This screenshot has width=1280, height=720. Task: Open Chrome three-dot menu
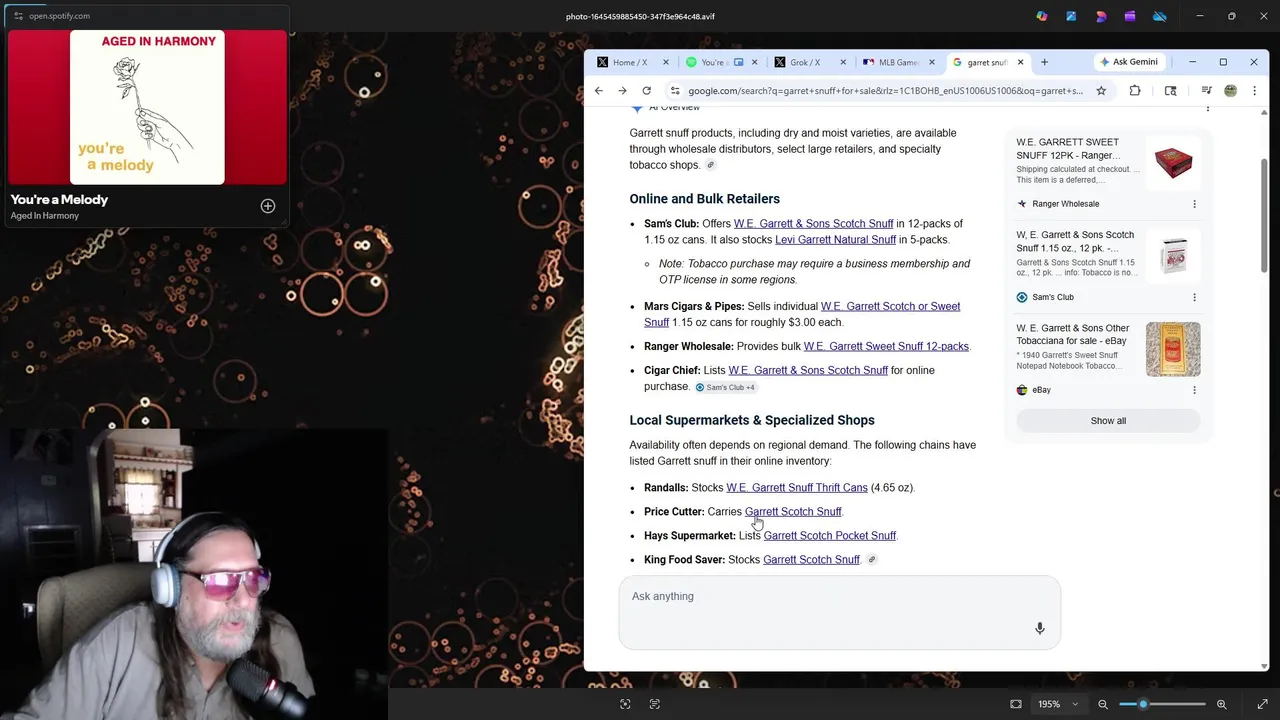click(1254, 91)
